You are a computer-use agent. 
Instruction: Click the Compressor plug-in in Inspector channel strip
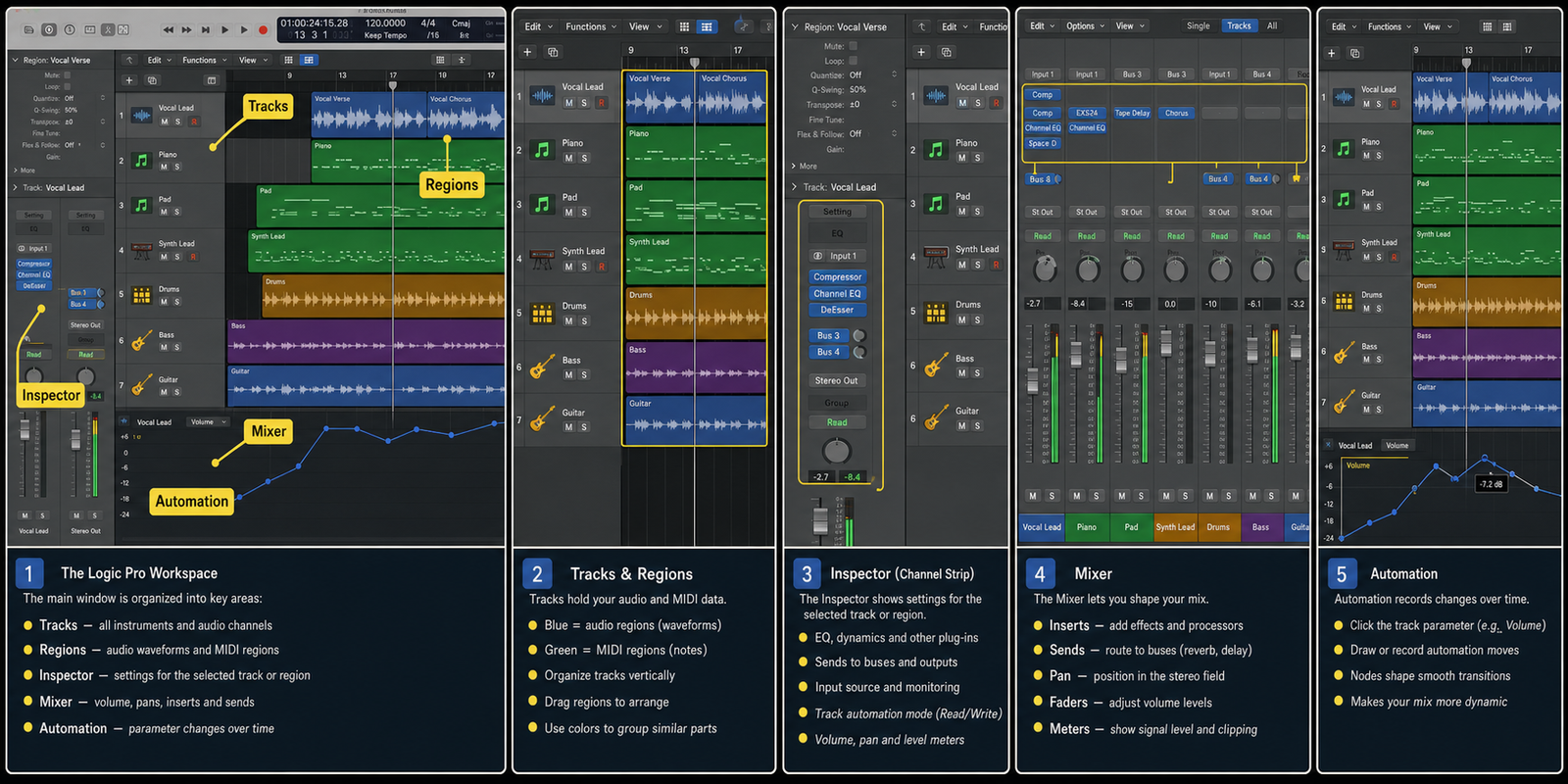837,277
